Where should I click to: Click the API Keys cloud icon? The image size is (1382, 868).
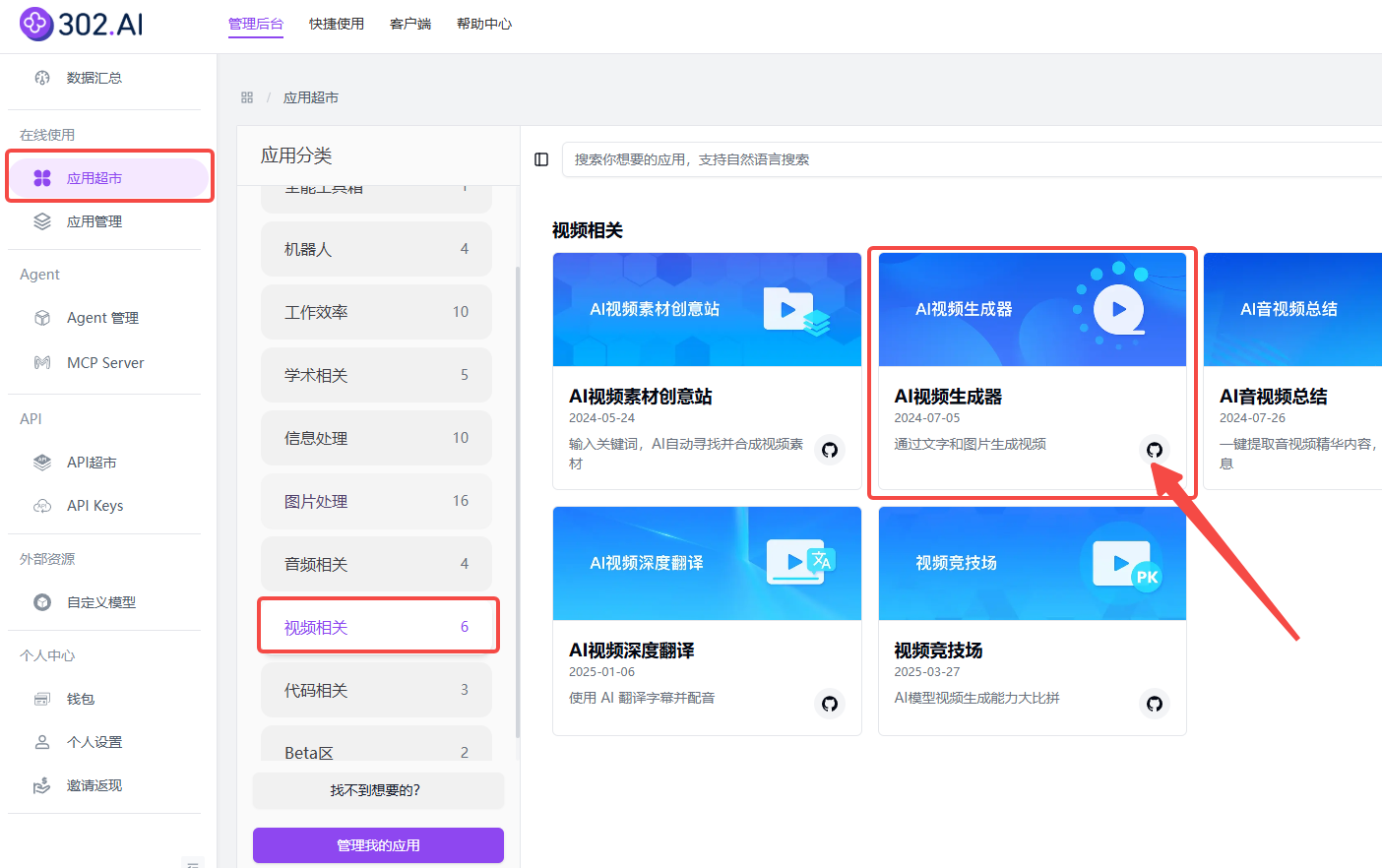pos(42,506)
